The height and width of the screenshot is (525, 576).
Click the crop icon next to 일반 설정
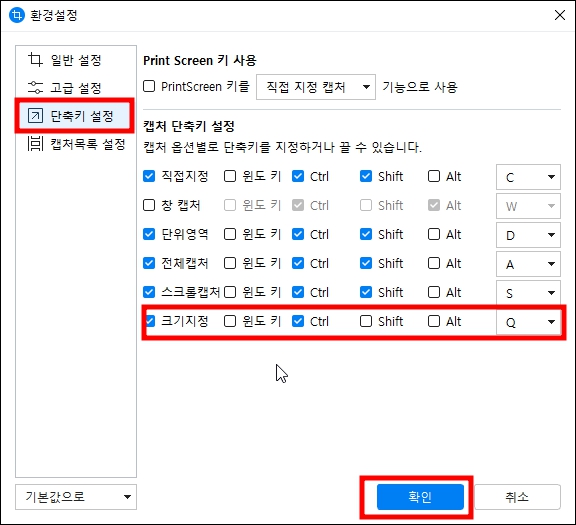point(35,60)
